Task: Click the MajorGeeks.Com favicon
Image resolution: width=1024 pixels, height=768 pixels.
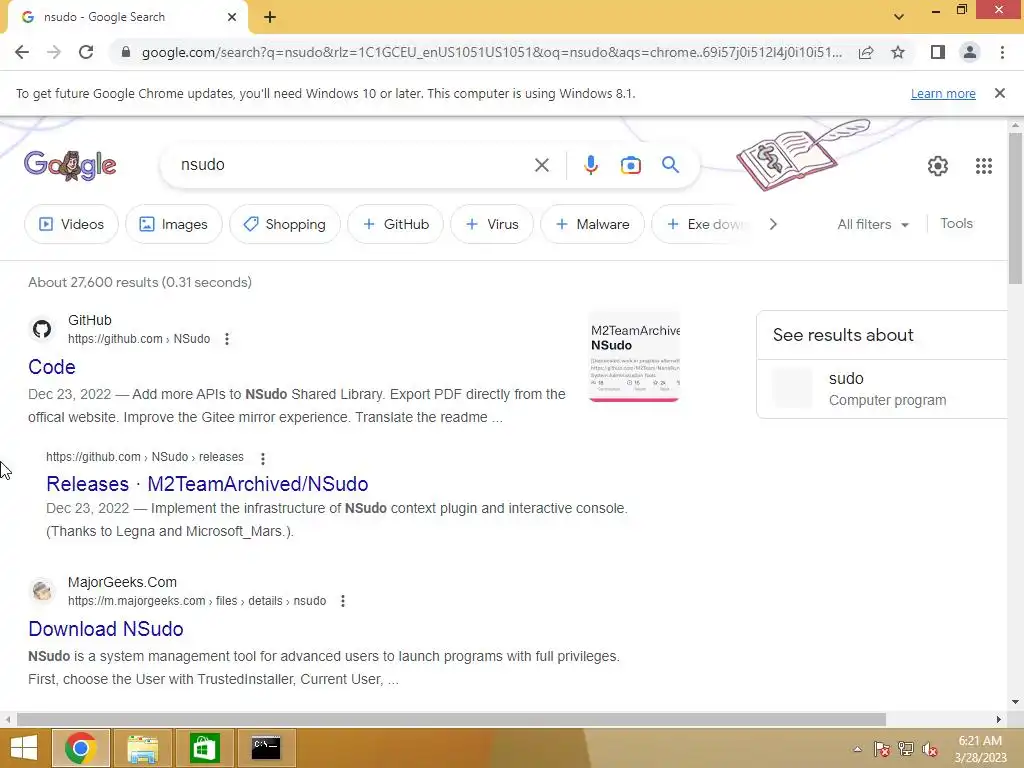Action: coord(42,590)
